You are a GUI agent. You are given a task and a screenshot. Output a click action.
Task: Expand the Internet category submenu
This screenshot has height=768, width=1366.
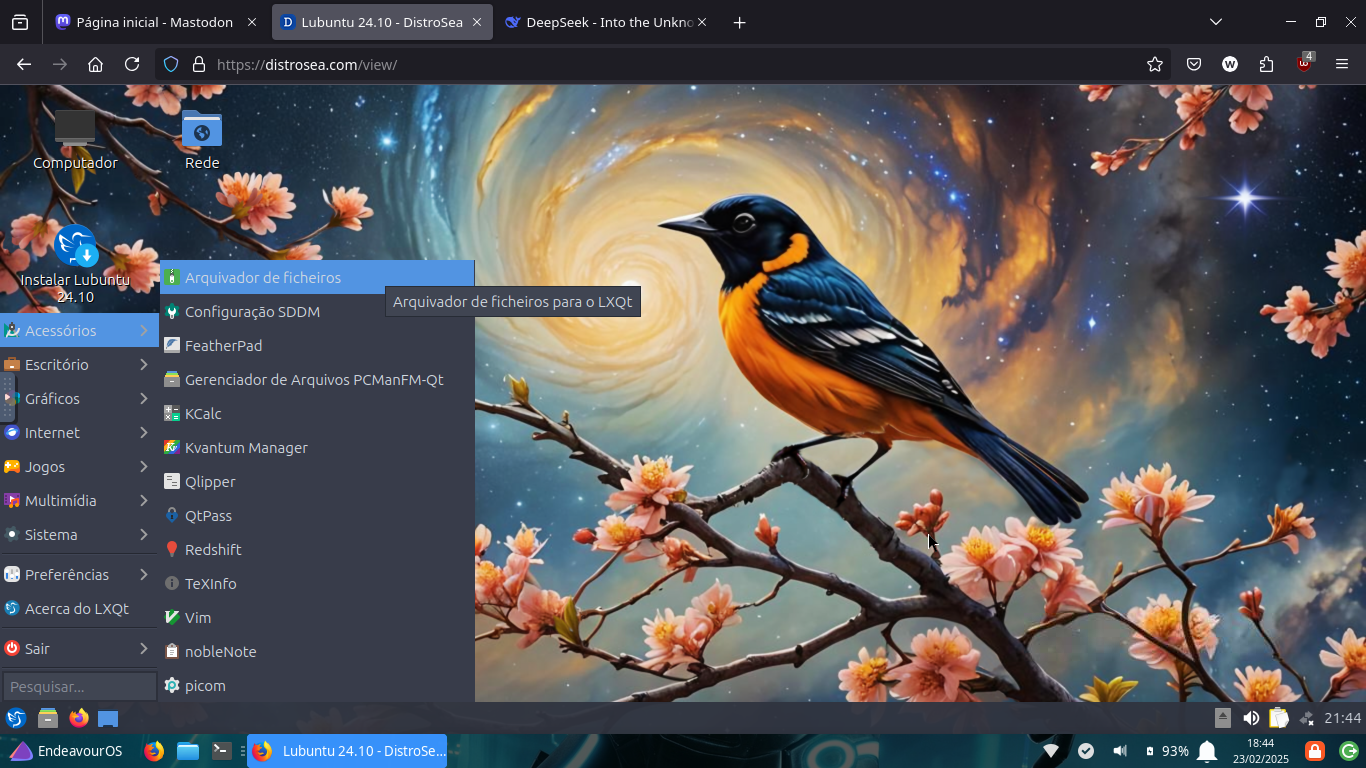tap(79, 433)
